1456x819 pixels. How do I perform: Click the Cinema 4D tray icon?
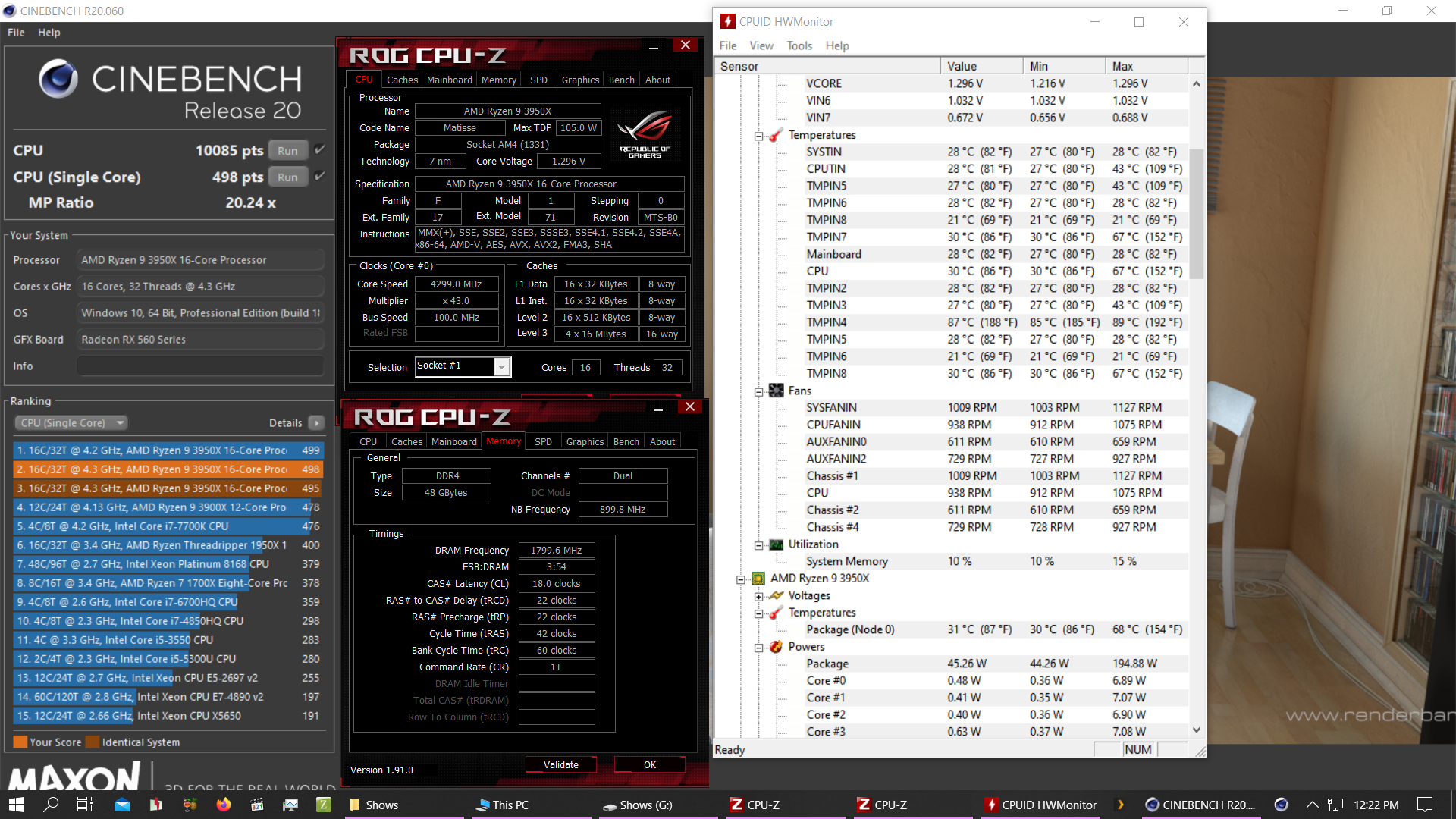[x=1281, y=805]
